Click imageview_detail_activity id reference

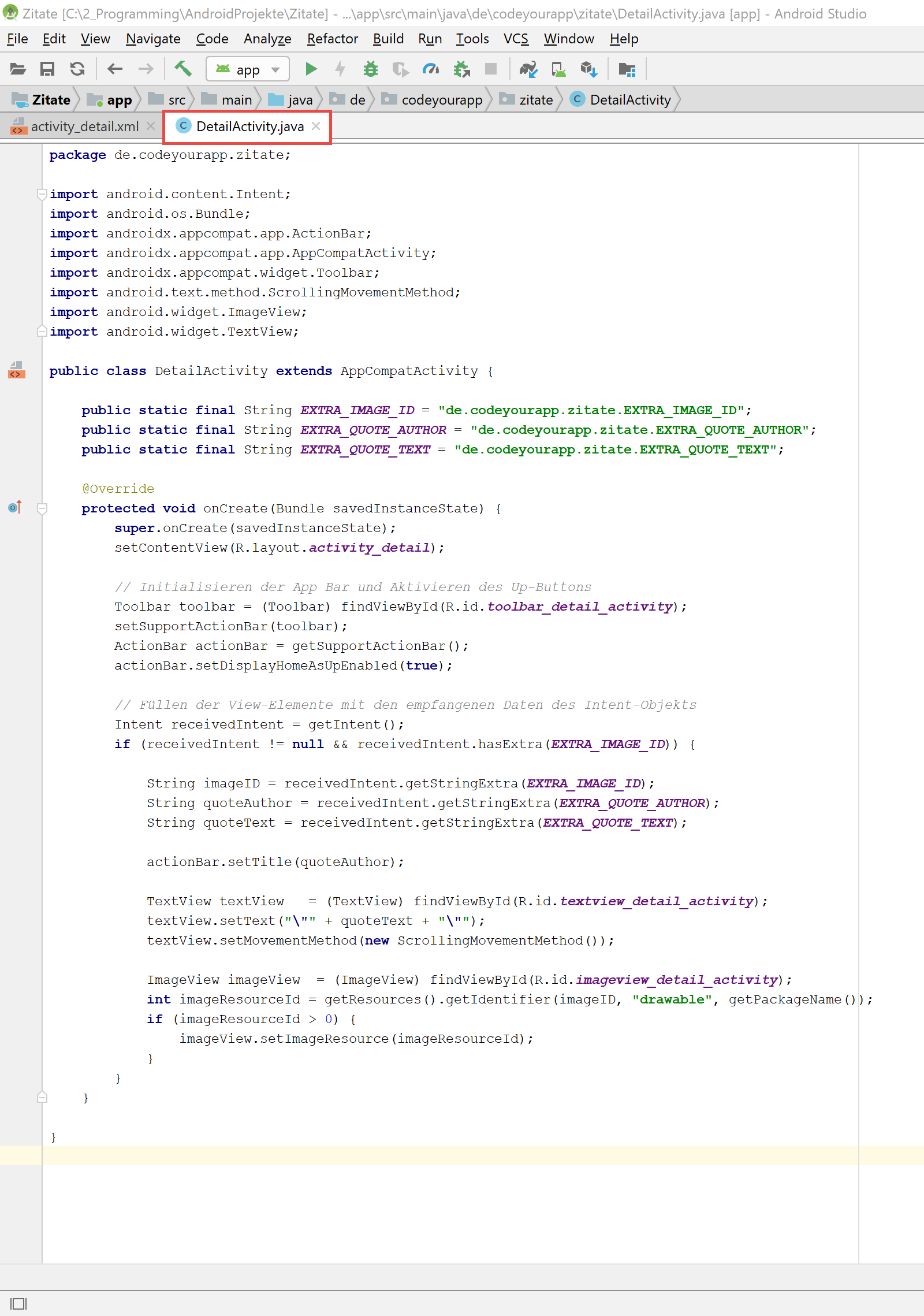(x=677, y=980)
